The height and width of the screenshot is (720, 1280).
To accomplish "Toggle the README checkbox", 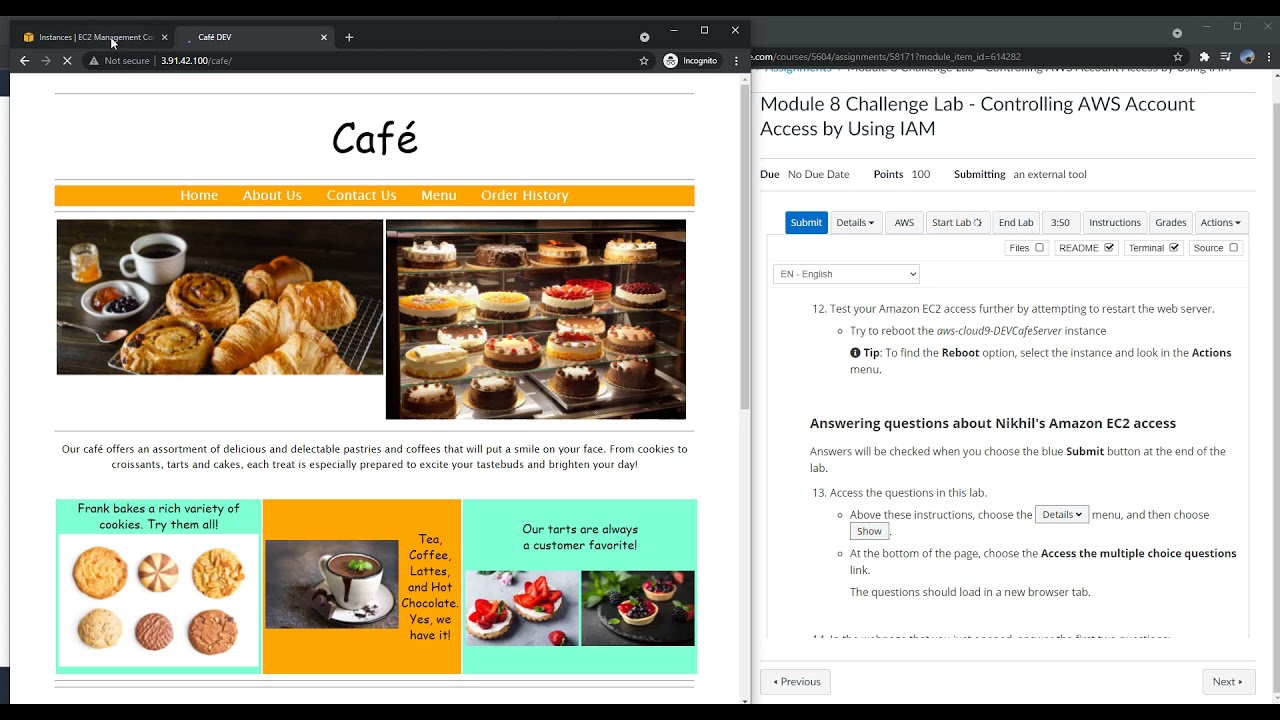I will pos(1109,248).
